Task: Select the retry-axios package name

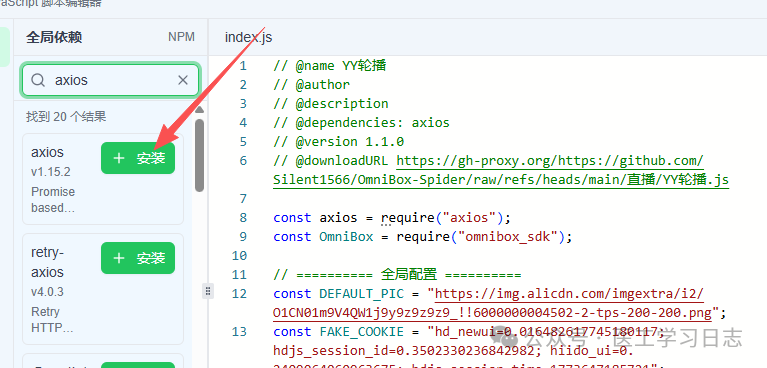Action: (48, 262)
